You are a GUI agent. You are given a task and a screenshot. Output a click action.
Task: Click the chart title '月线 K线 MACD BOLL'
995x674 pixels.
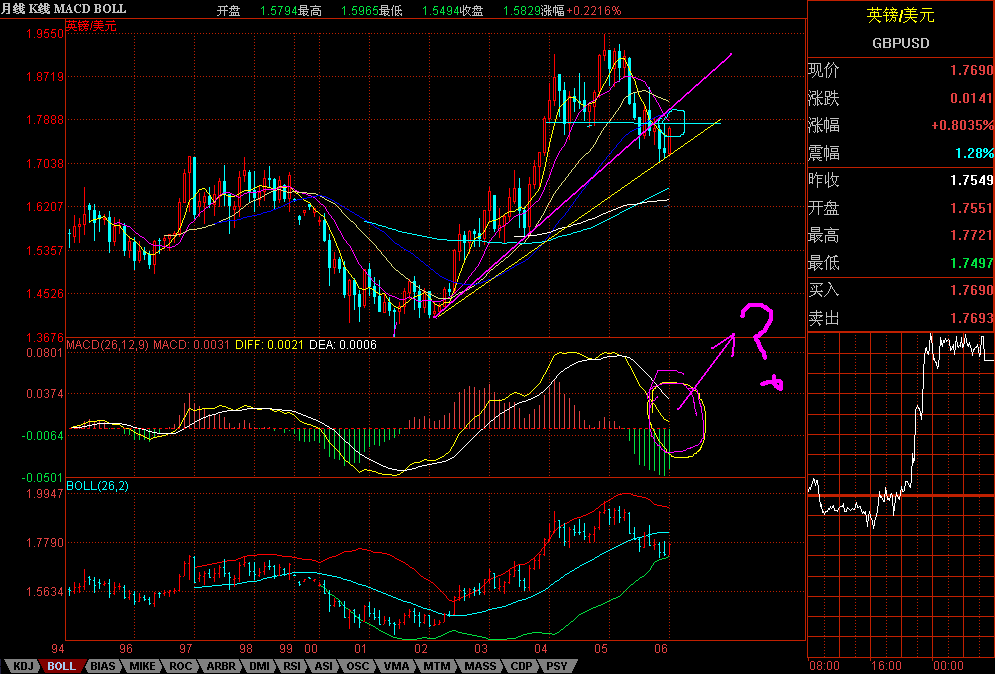63,9
